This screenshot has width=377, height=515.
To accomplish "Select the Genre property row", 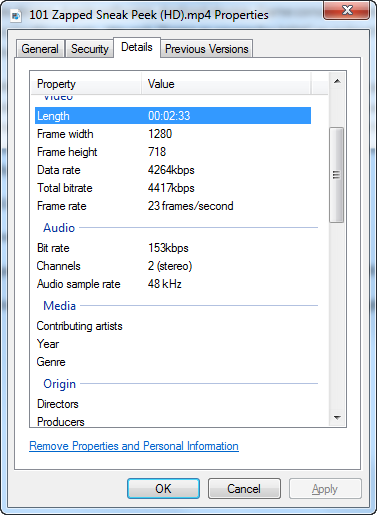I will pyautogui.click(x=173, y=362).
